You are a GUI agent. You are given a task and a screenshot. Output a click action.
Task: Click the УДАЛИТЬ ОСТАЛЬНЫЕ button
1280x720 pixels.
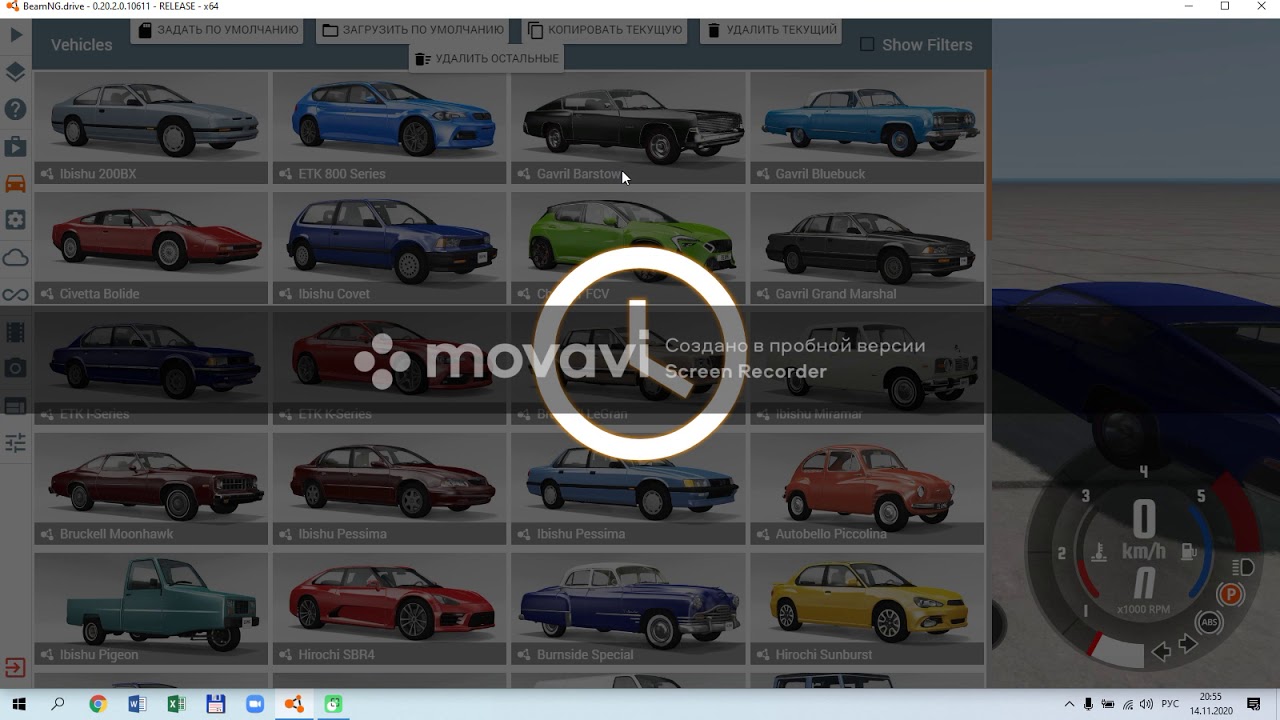(486, 58)
